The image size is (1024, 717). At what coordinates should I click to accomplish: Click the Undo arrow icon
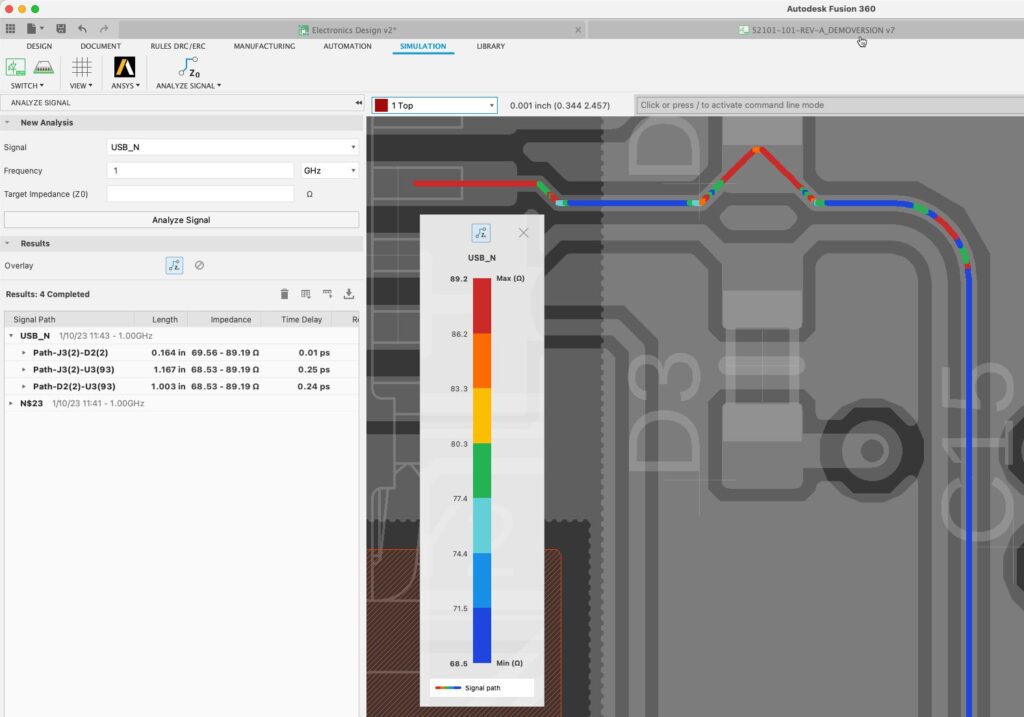coord(82,30)
